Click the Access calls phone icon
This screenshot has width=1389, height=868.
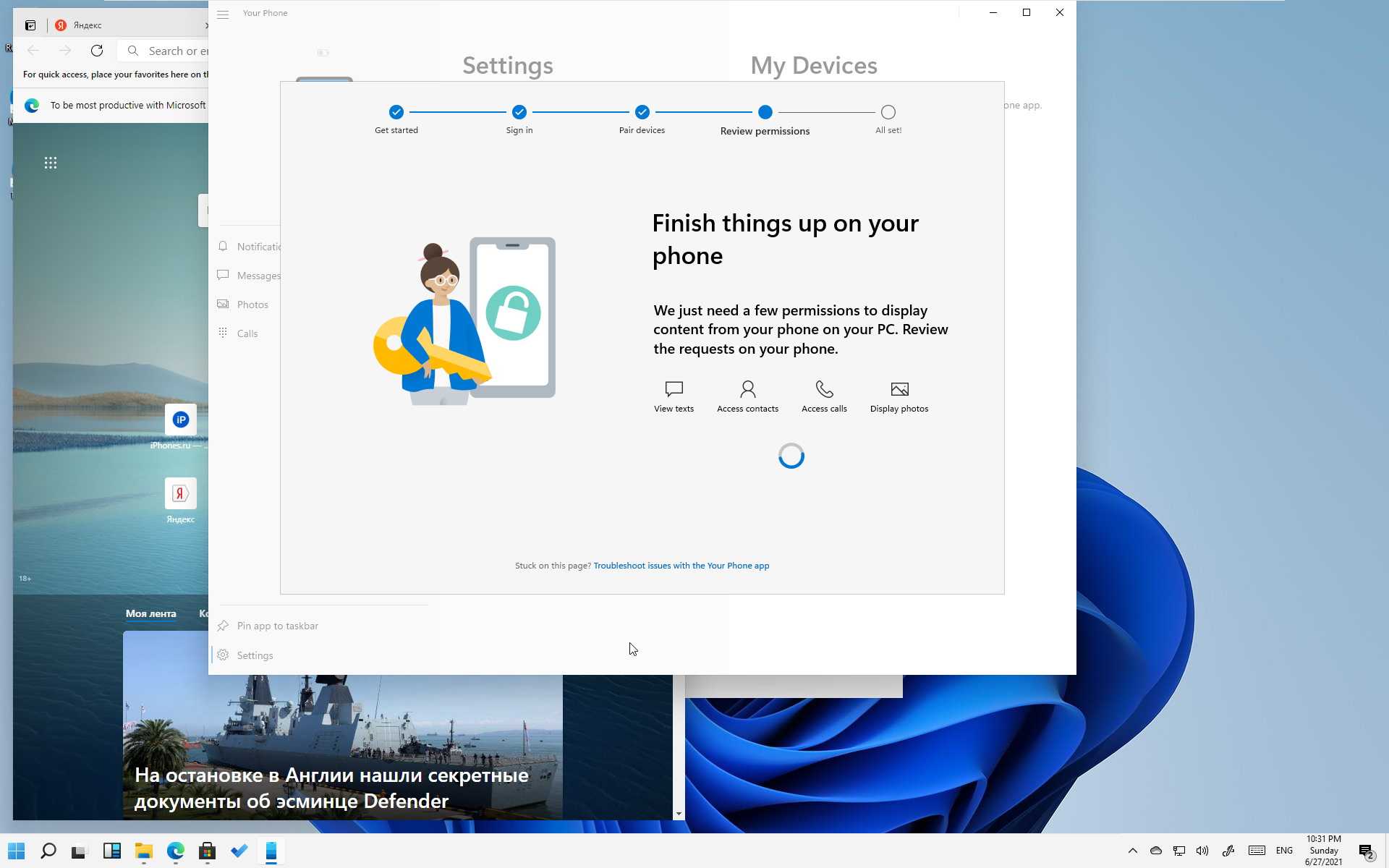tap(824, 389)
